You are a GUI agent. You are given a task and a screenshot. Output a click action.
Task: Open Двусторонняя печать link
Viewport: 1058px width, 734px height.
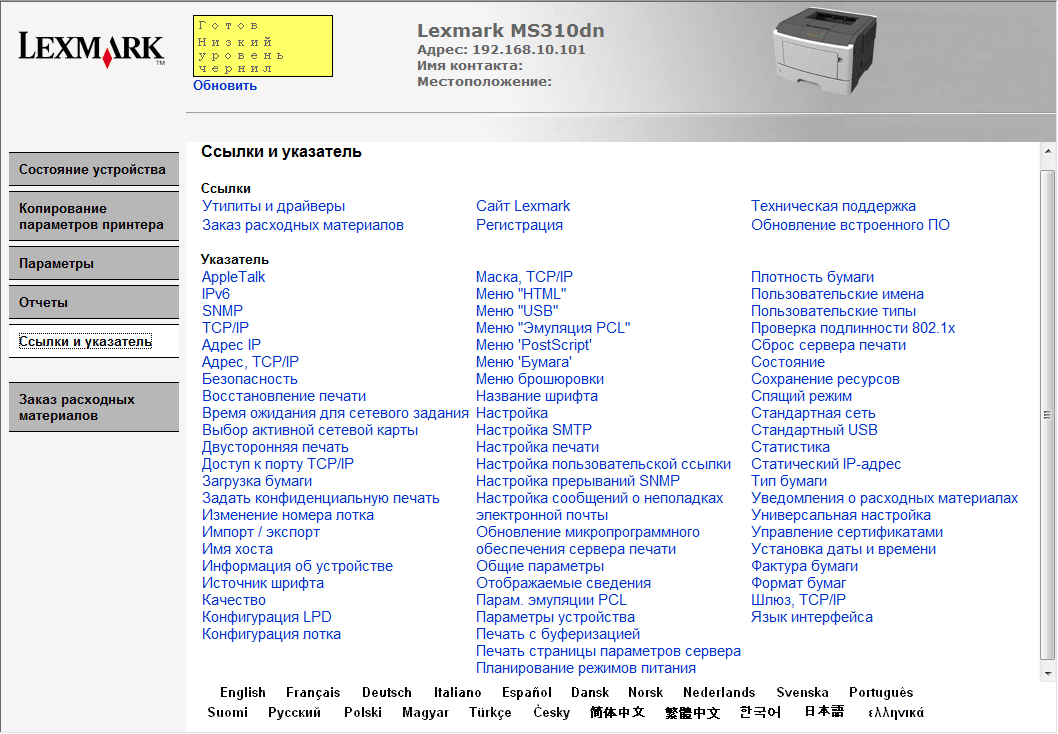coord(275,447)
